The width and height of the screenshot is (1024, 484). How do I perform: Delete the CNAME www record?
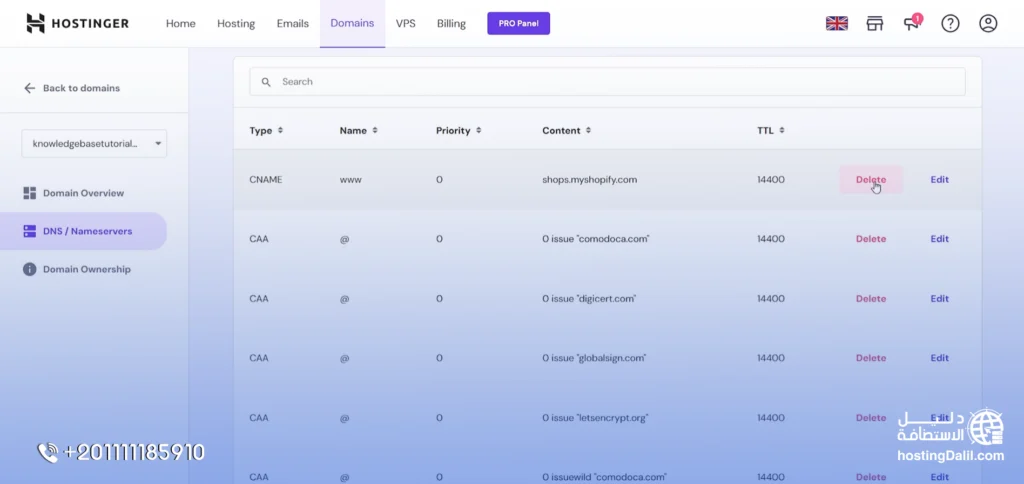coord(870,180)
